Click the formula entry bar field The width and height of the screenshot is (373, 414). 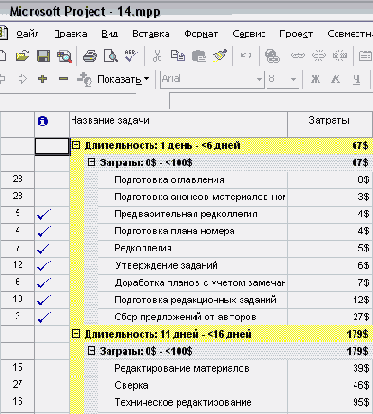point(271,101)
